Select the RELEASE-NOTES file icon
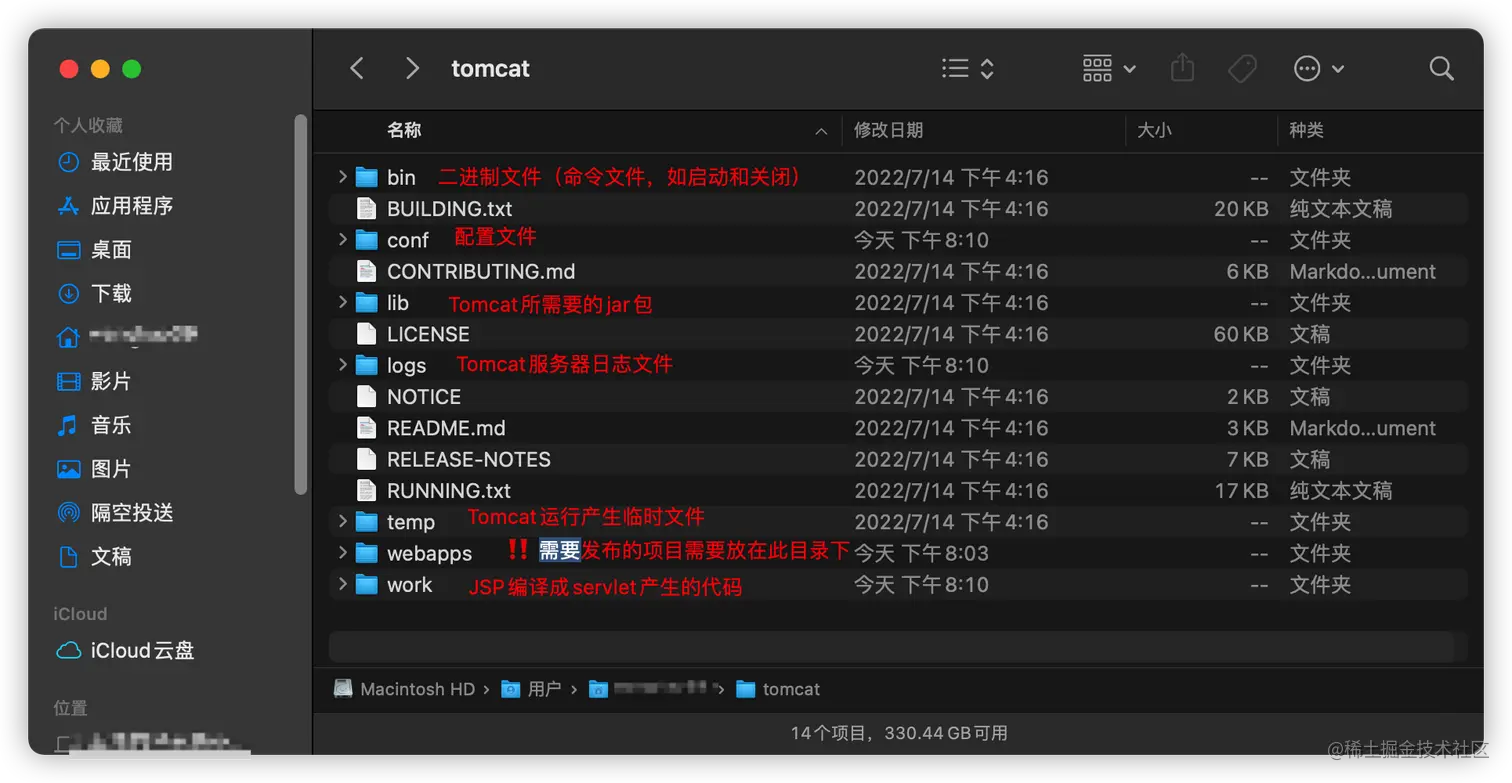The image size is (1512, 783). click(367, 459)
